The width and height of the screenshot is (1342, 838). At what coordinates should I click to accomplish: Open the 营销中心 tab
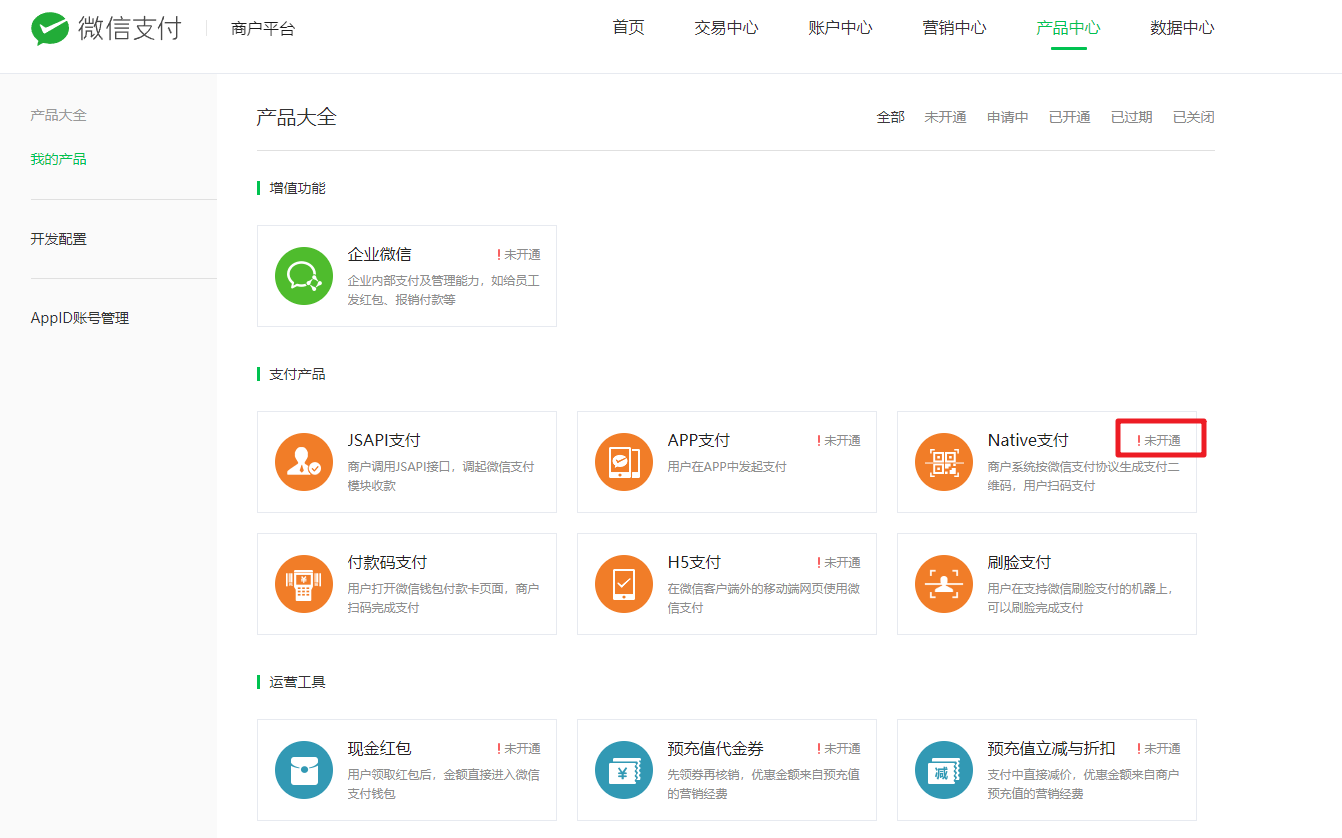point(955,28)
